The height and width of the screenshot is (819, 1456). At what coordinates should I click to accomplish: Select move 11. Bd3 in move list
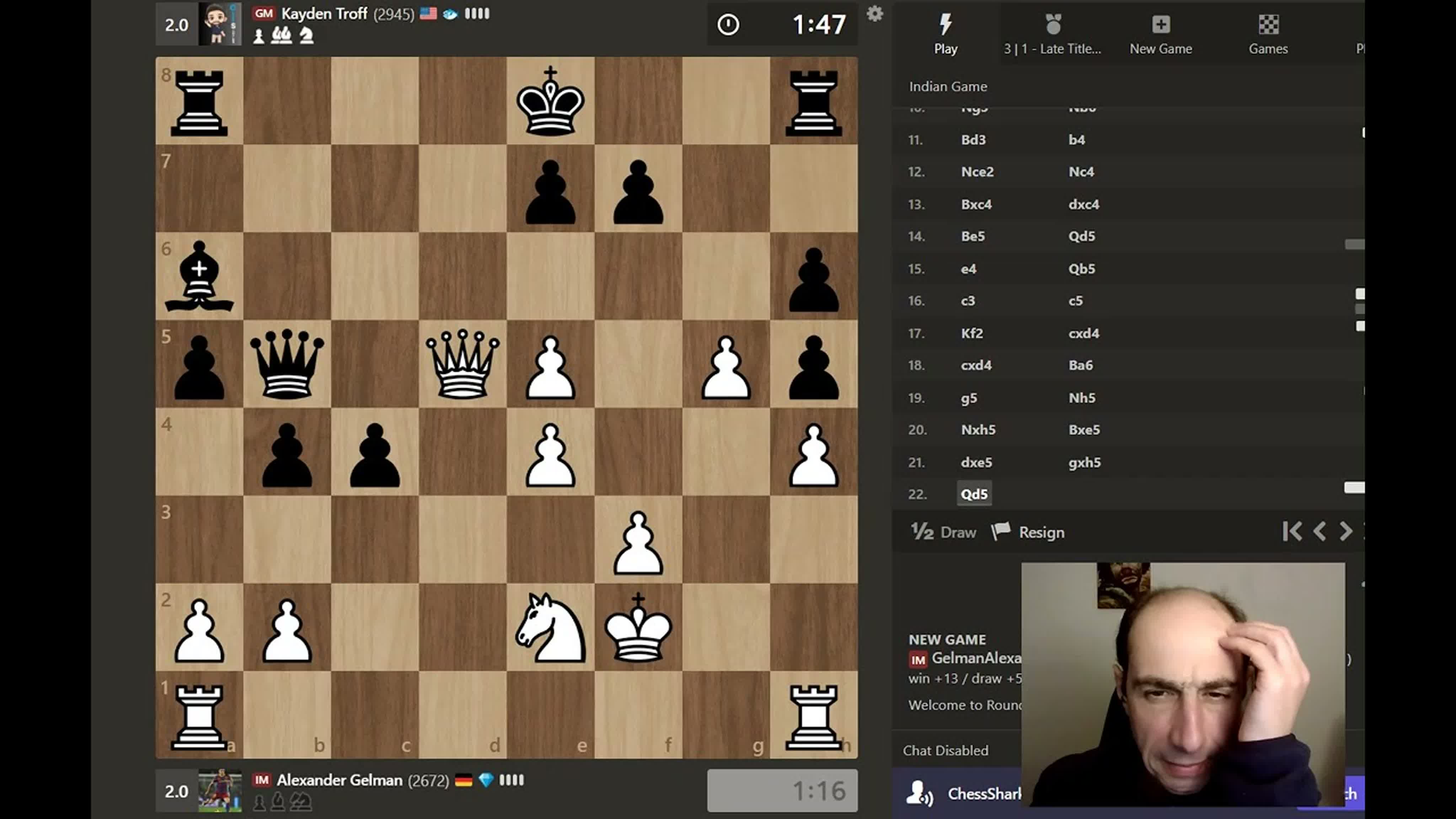tap(973, 140)
